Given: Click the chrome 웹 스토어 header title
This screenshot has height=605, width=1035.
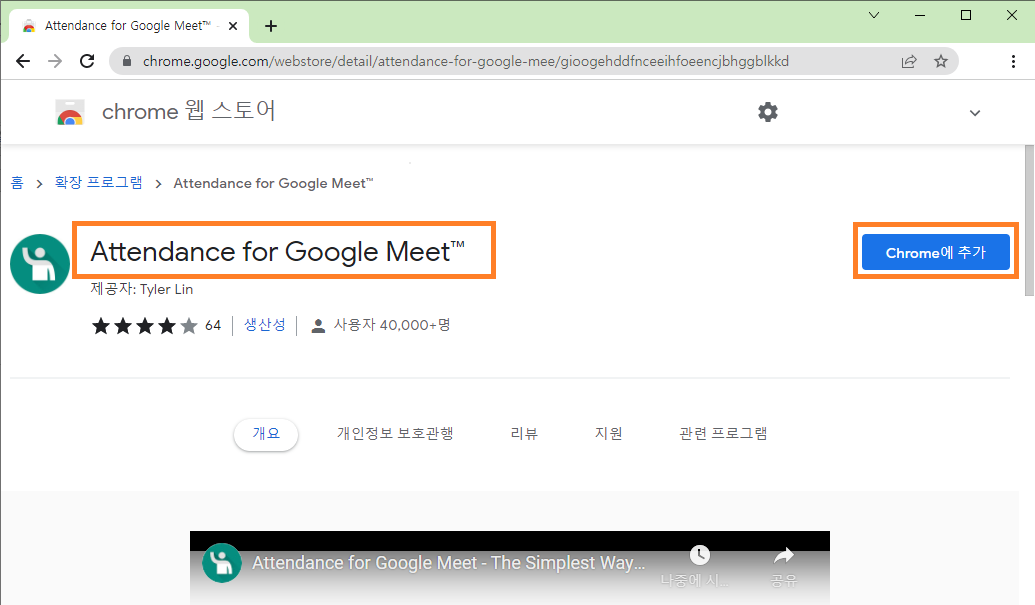Looking at the screenshot, I should click(x=189, y=111).
